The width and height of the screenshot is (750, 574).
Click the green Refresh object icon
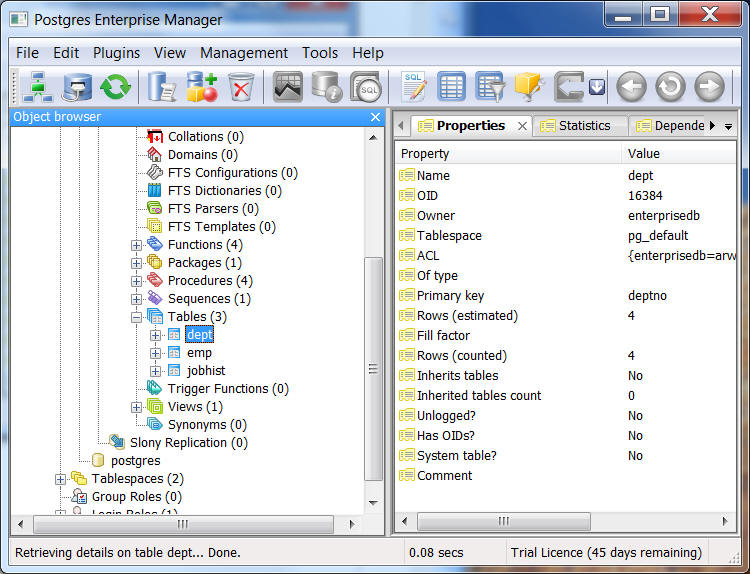[115, 88]
